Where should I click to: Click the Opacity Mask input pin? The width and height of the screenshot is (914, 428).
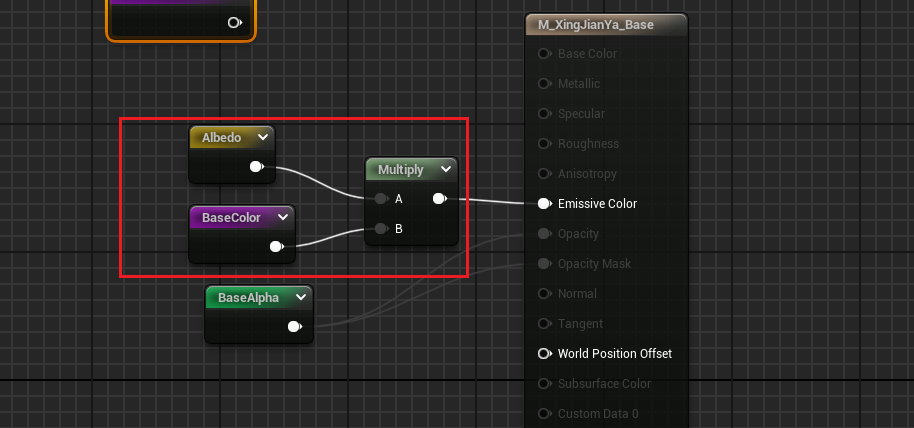pos(544,264)
